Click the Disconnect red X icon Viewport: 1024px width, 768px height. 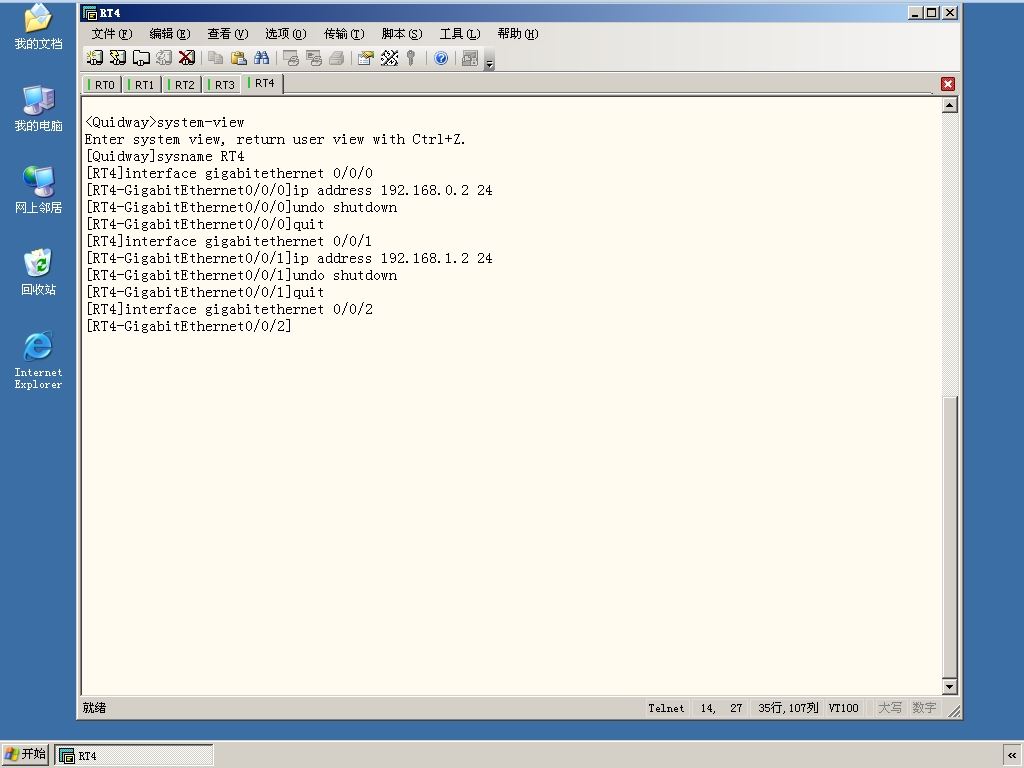187,58
